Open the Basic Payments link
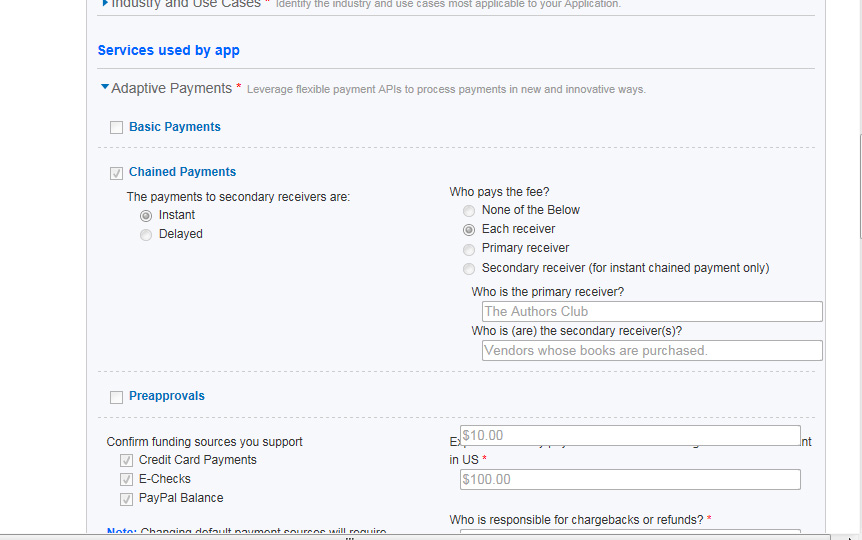The image size is (862, 540). tap(175, 127)
